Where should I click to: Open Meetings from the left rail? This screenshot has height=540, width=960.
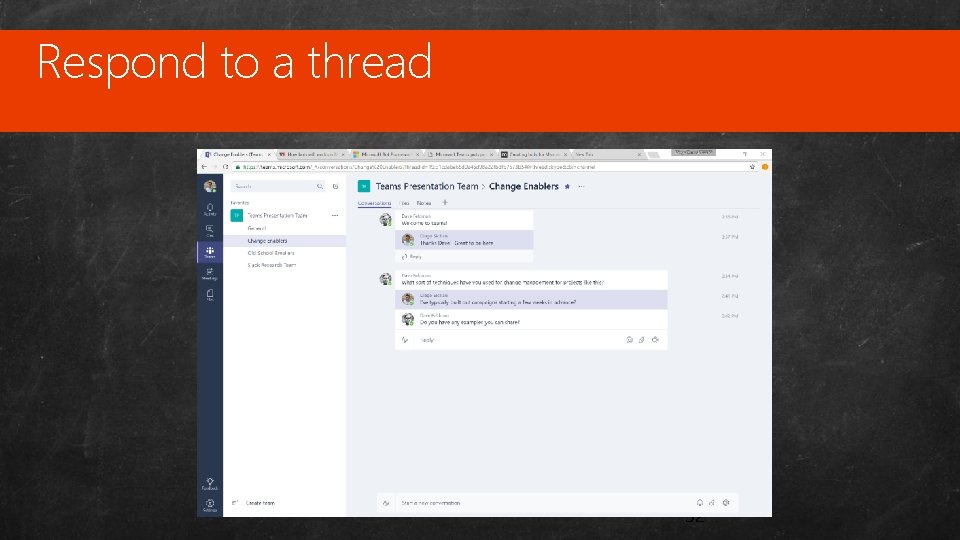tap(209, 274)
